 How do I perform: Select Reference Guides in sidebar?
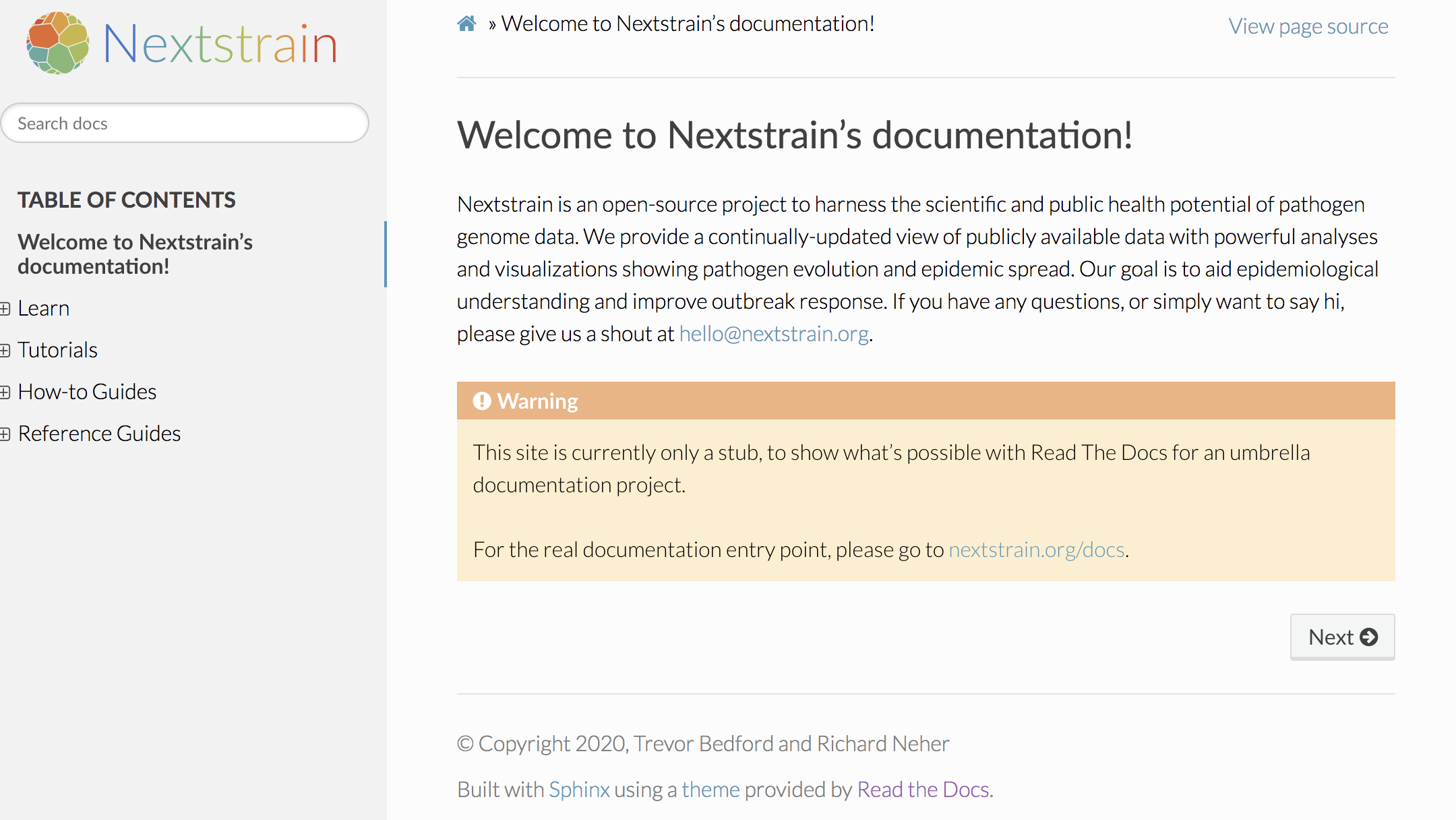click(100, 434)
